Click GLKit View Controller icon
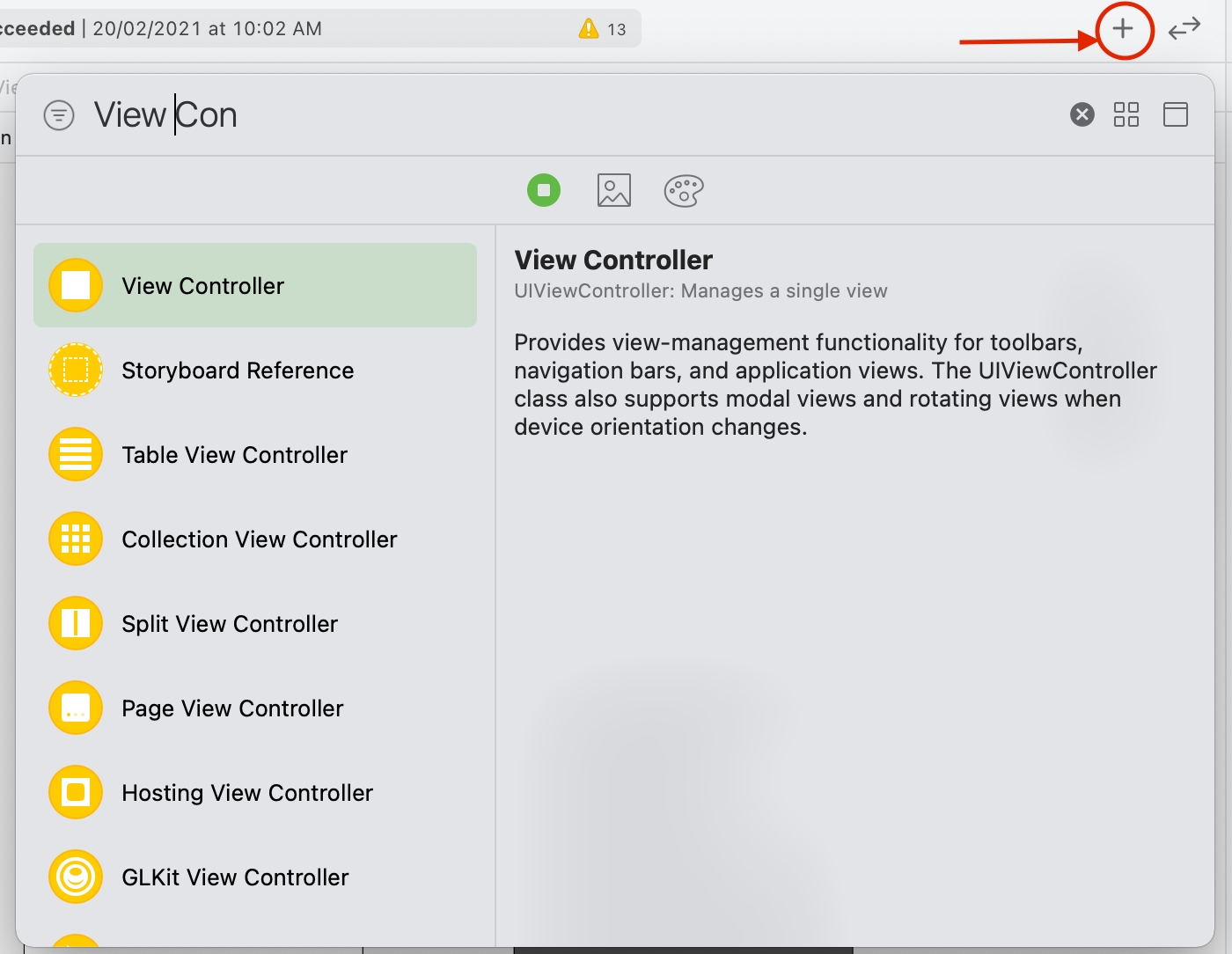The image size is (1232, 954). point(76,877)
